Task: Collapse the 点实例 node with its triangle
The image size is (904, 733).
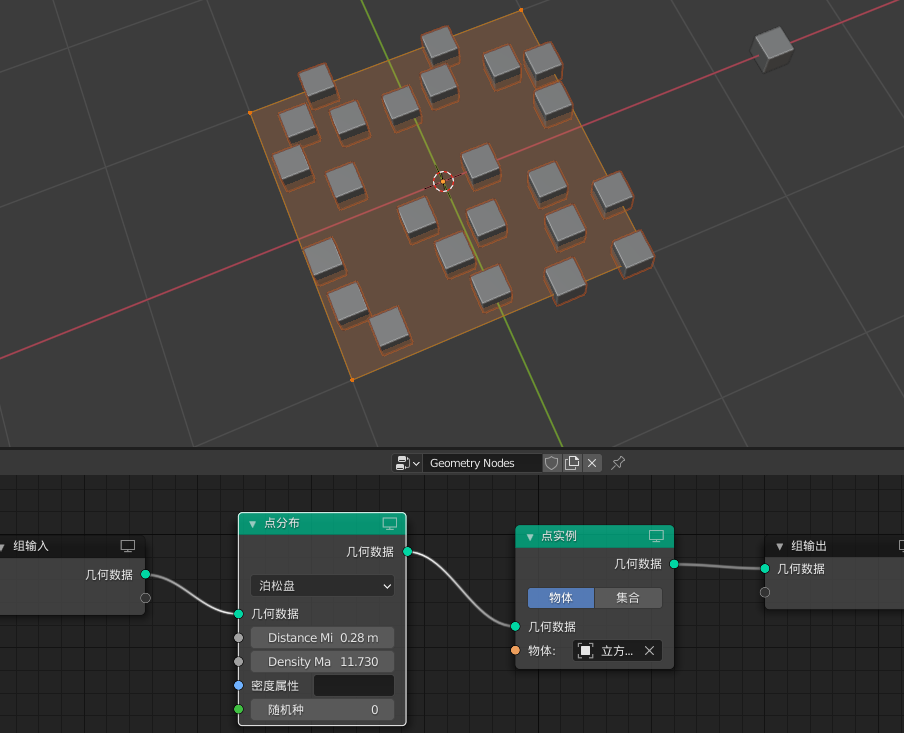Action: click(x=529, y=537)
